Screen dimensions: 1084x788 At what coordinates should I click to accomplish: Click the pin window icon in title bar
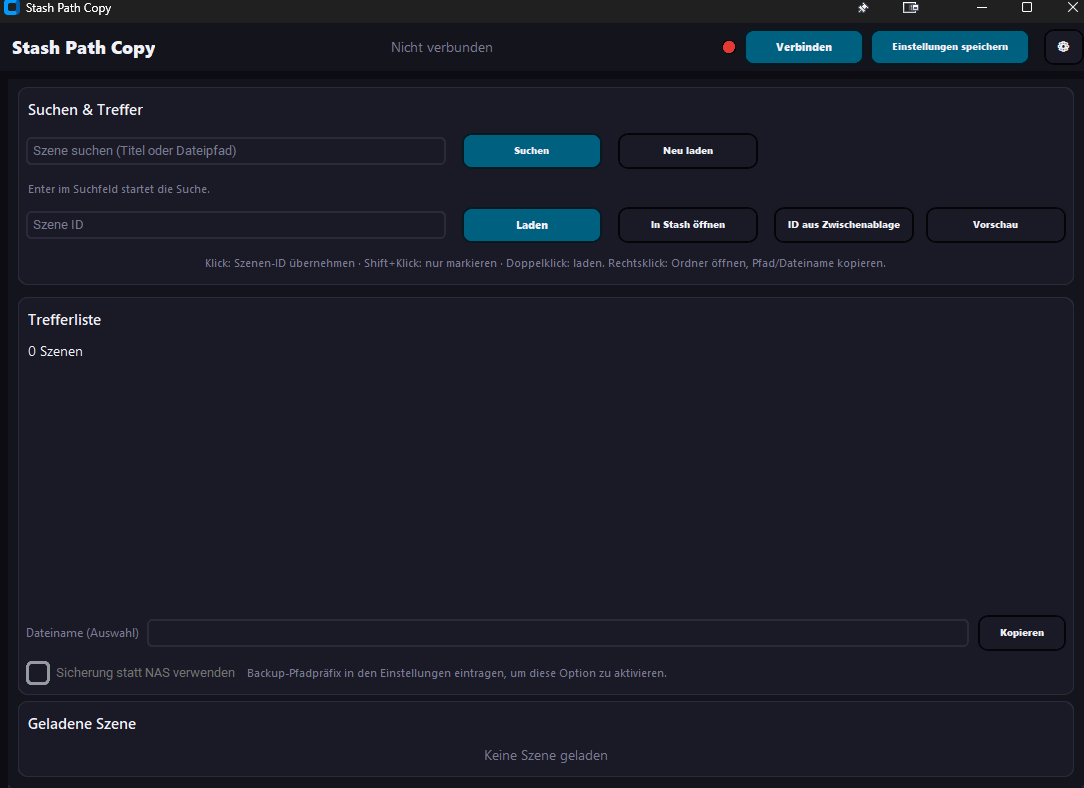click(863, 8)
